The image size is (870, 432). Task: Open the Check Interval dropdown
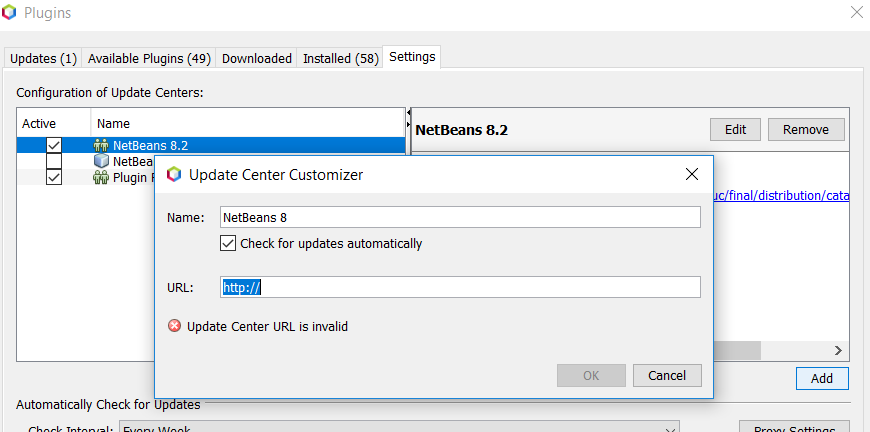[x=399, y=428]
